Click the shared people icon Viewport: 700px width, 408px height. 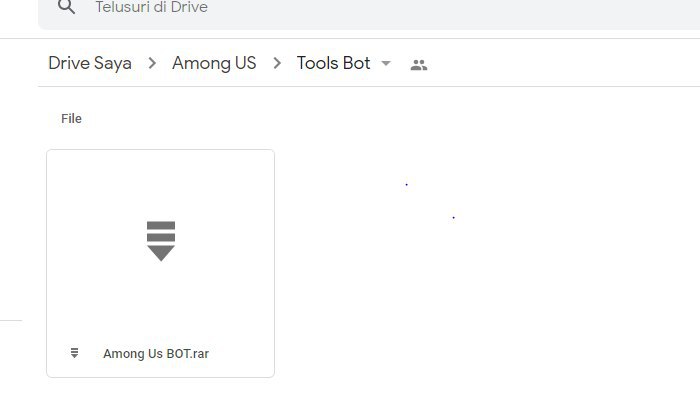[x=419, y=65]
